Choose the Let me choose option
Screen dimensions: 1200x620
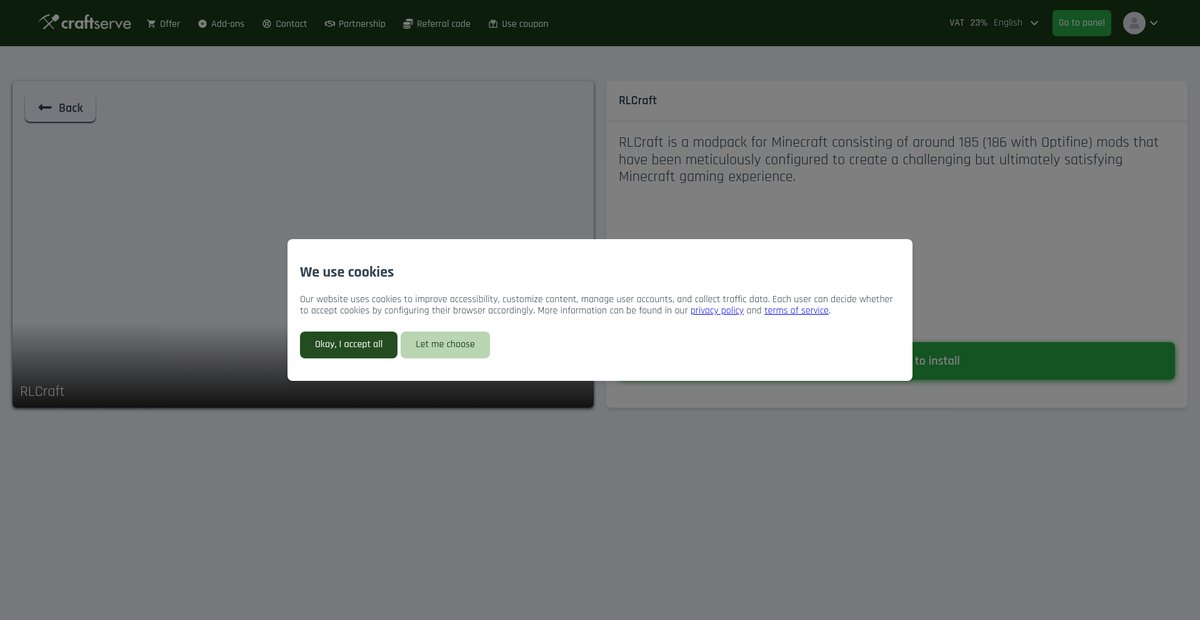445,345
